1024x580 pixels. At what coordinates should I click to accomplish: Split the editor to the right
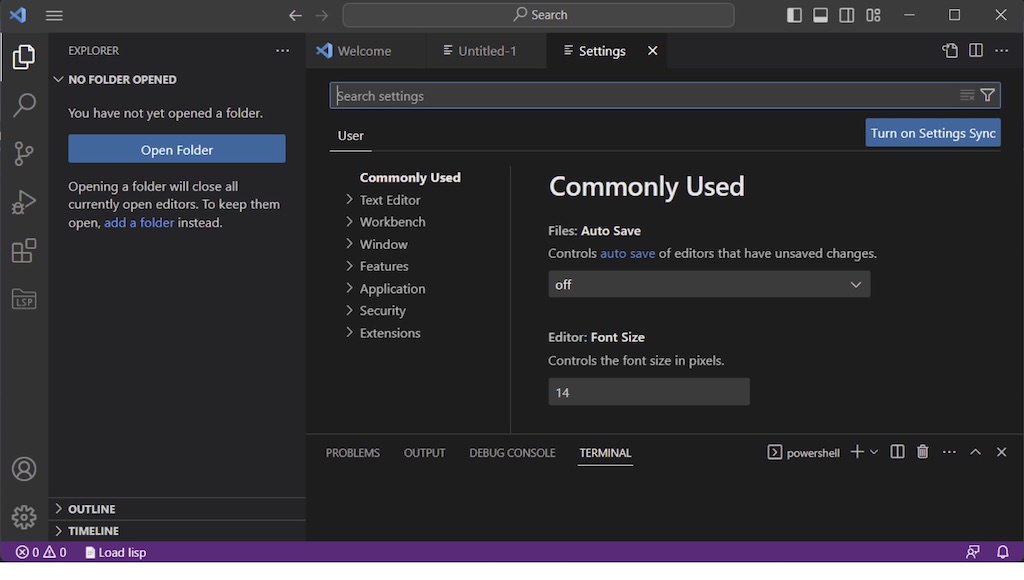pyautogui.click(x=976, y=51)
